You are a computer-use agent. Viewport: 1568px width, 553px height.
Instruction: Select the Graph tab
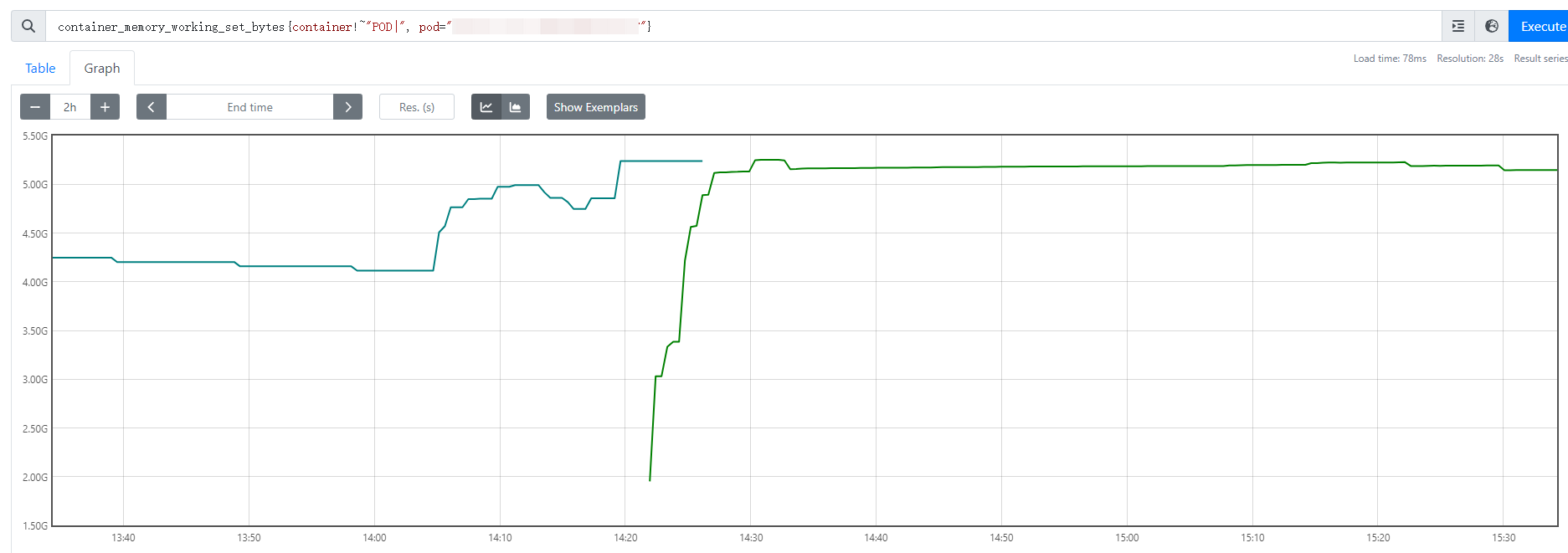tap(101, 68)
